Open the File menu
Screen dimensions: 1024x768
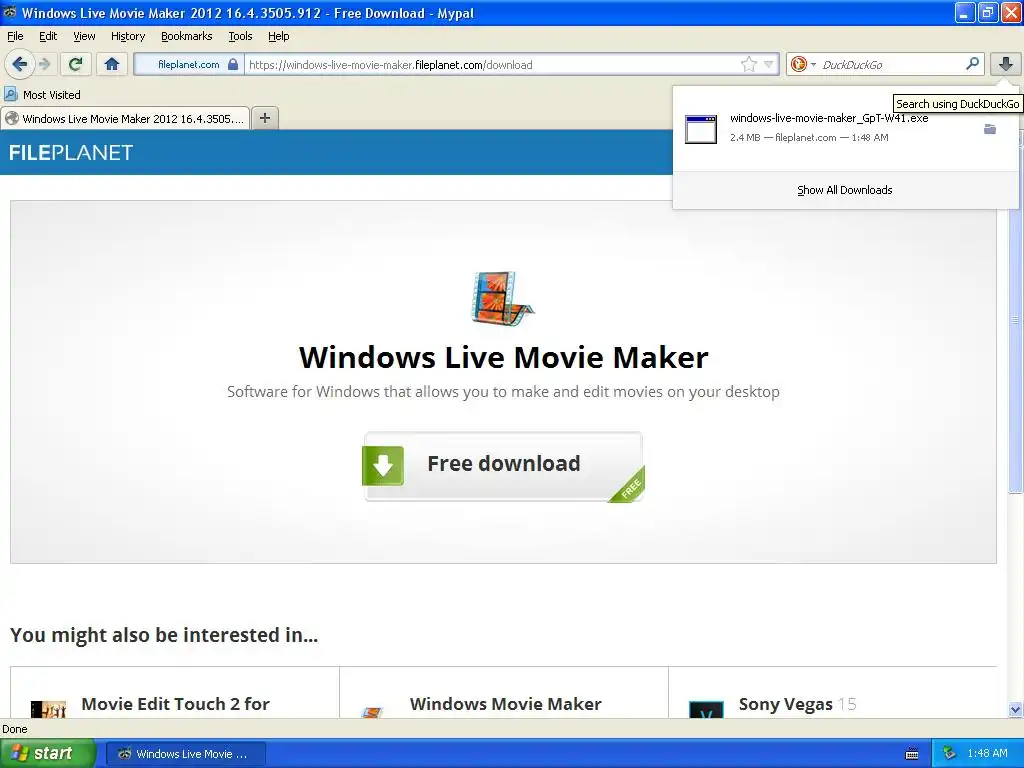pos(15,36)
